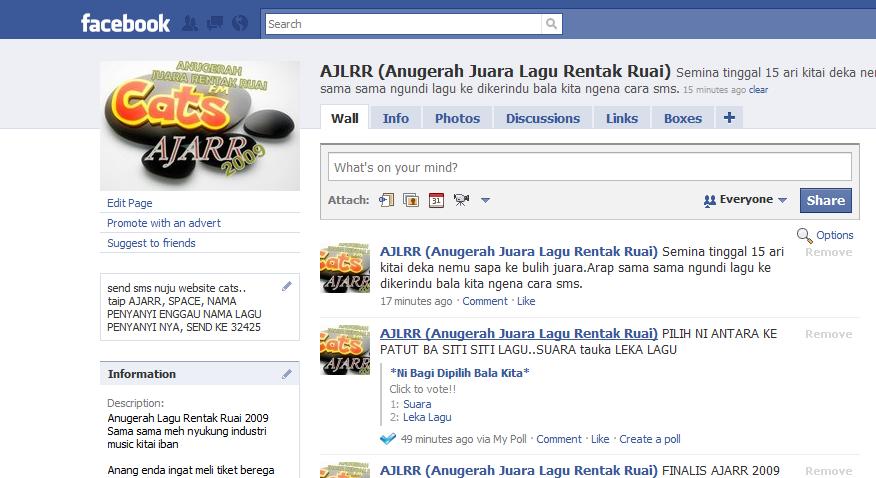The image size is (876, 478).
Task: Switch to the Info tab
Action: coord(396,118)
